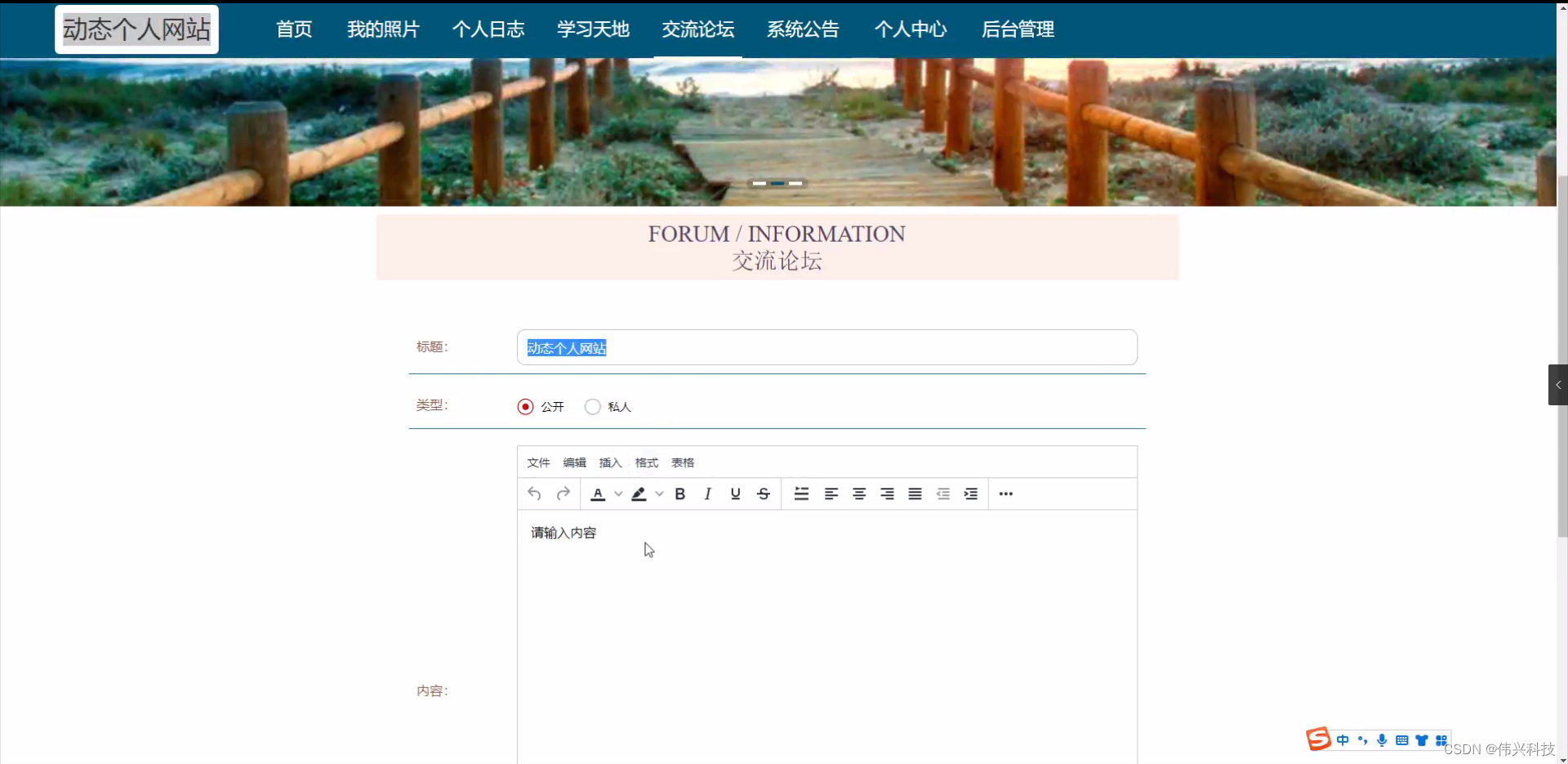Viewport: 1568px width, 764px height.
Task: Apply Strikethrough formatting in the editor
Action: [762, 494]
